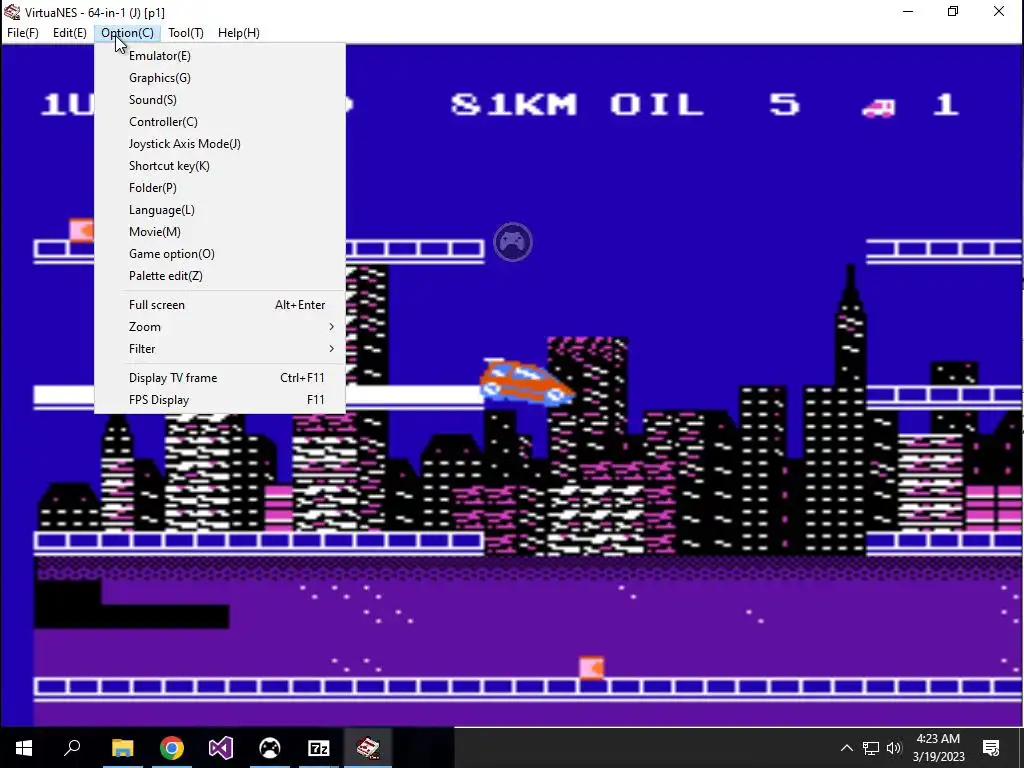The image size is (1024, 768).
Task: Open Shortcut key(K) settings
Action: tap(220, 166)
